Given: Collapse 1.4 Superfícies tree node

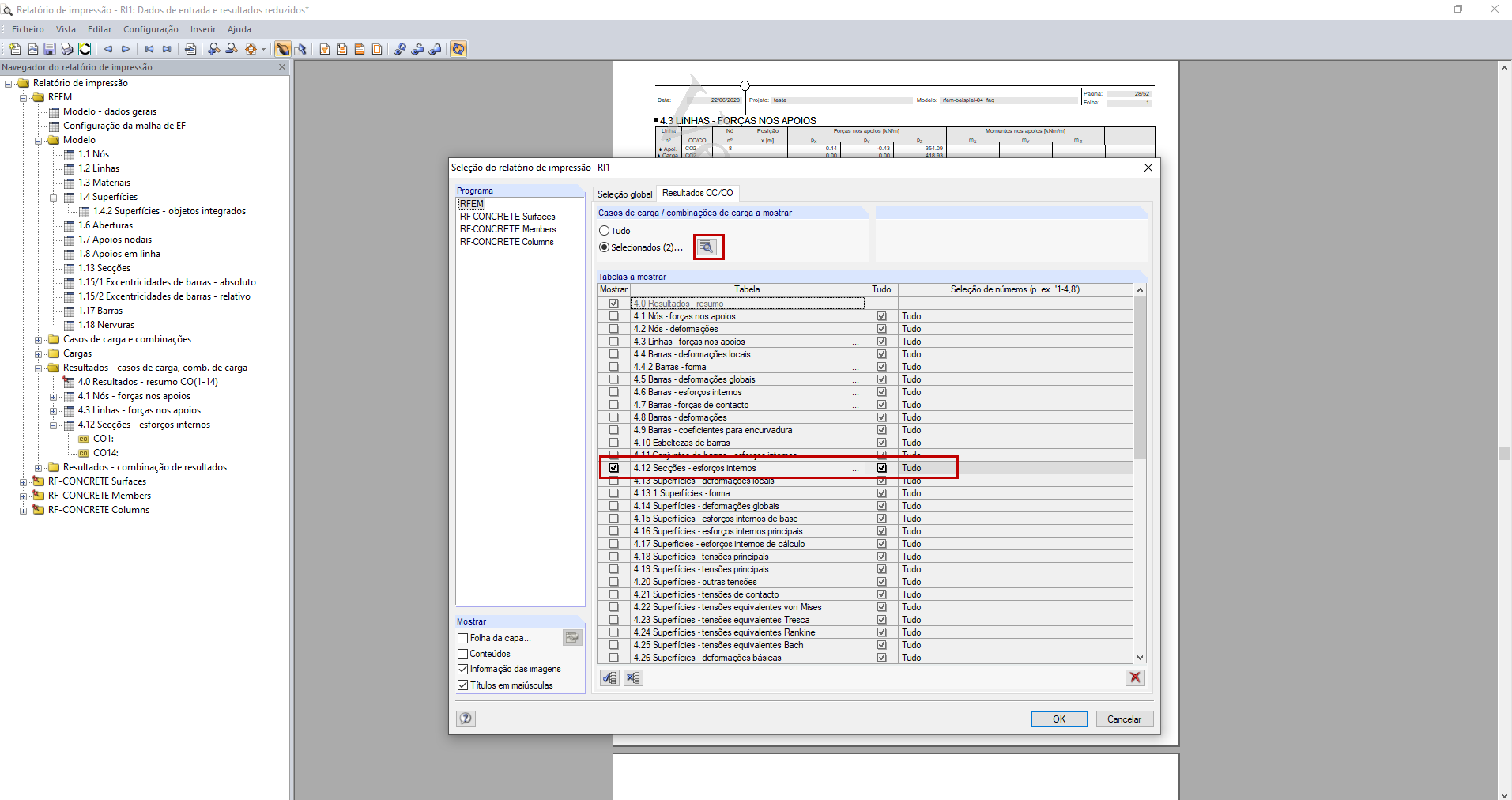Looking at the screenshot, I should pyautogui.click(x=54, y=197).
